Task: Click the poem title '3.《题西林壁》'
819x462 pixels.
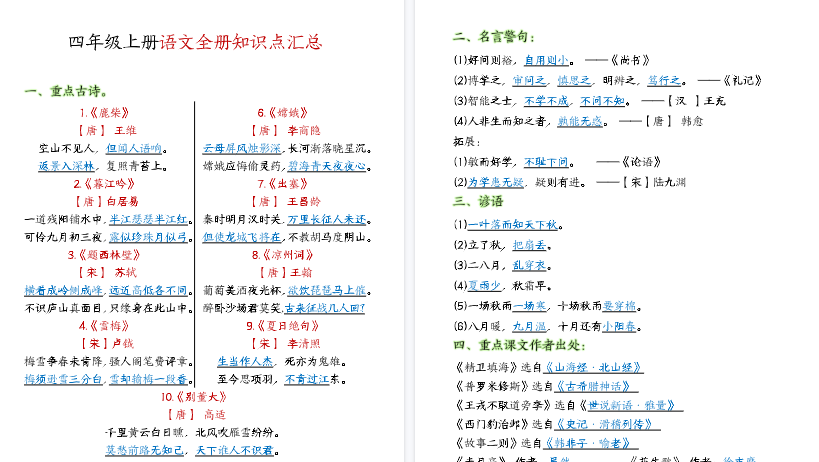Action: pyautogui.click(x=104, y=255)
